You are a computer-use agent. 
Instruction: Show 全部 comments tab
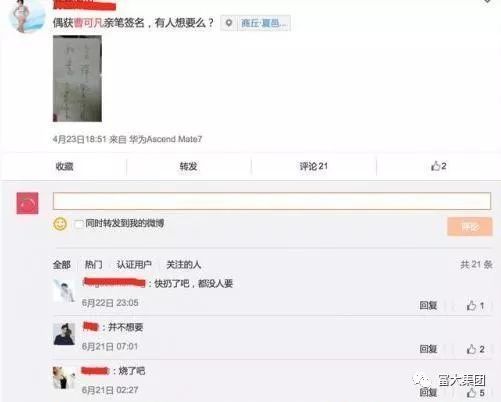62,265
